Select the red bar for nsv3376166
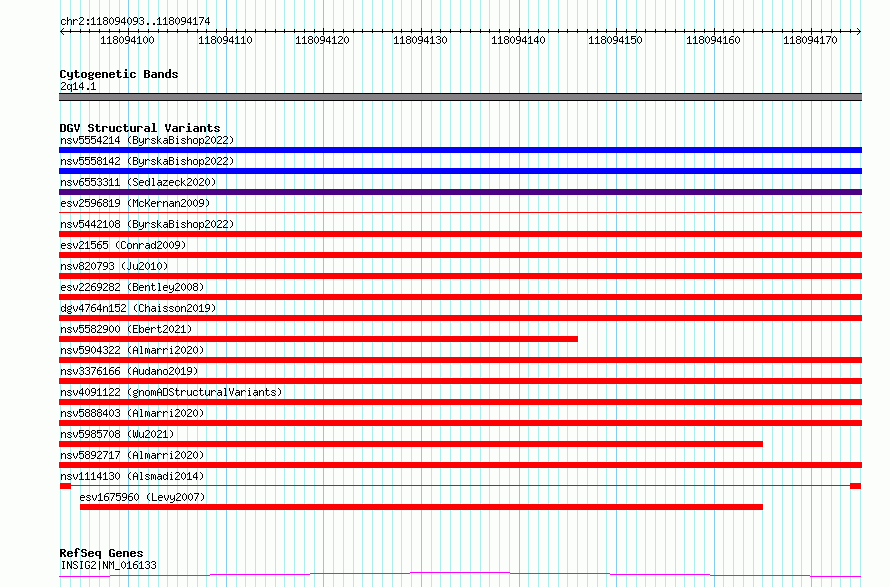 pos(460,381)
